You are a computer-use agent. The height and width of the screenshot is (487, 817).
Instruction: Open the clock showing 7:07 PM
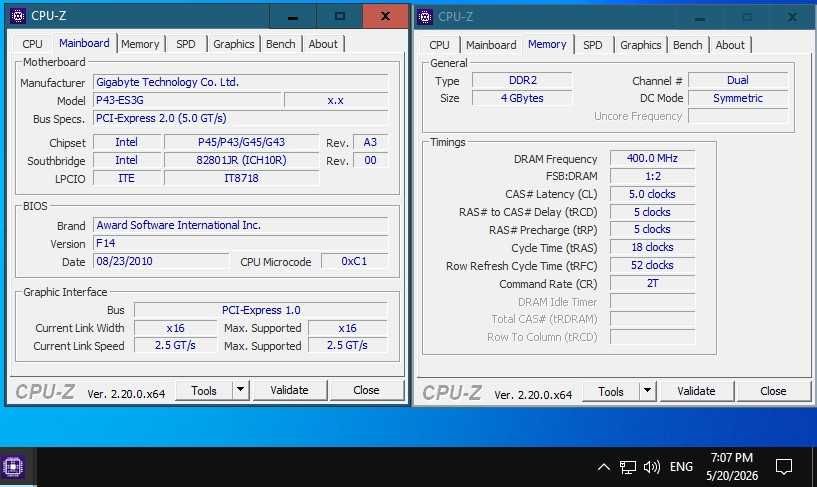pos(732,466)
